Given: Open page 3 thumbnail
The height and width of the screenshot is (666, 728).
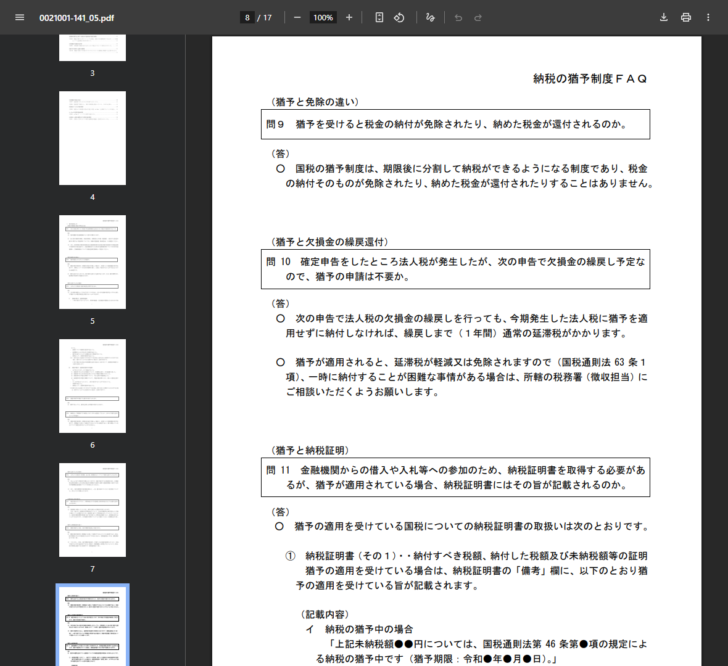Looking at the screenshot, I should (x=92, y=47).
